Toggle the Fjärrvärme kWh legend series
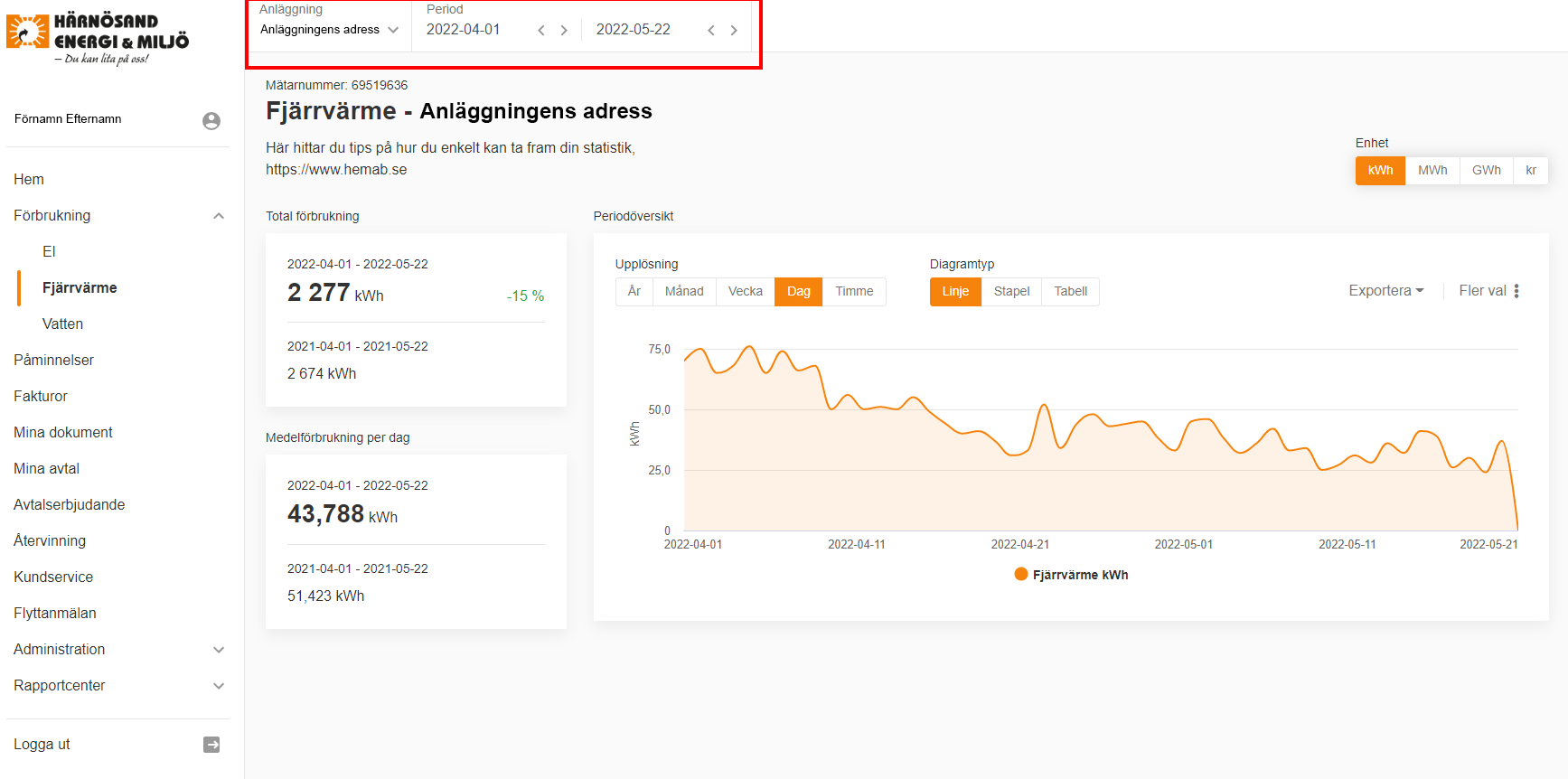Image resolution: width=1568 pixels, height=779 pixels. click(x=1071, y=575)
